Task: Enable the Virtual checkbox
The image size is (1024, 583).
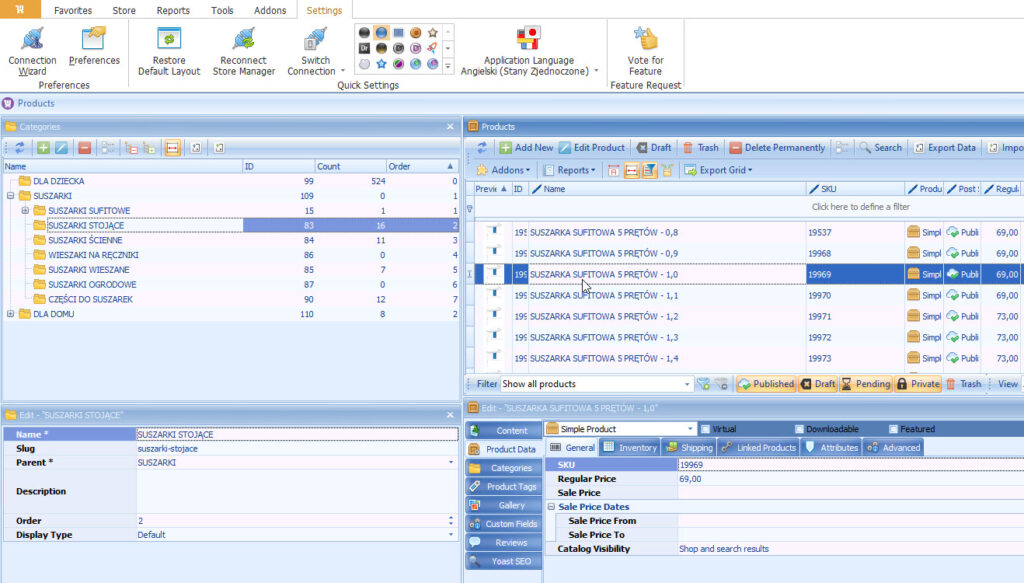Action: (705, 429)
